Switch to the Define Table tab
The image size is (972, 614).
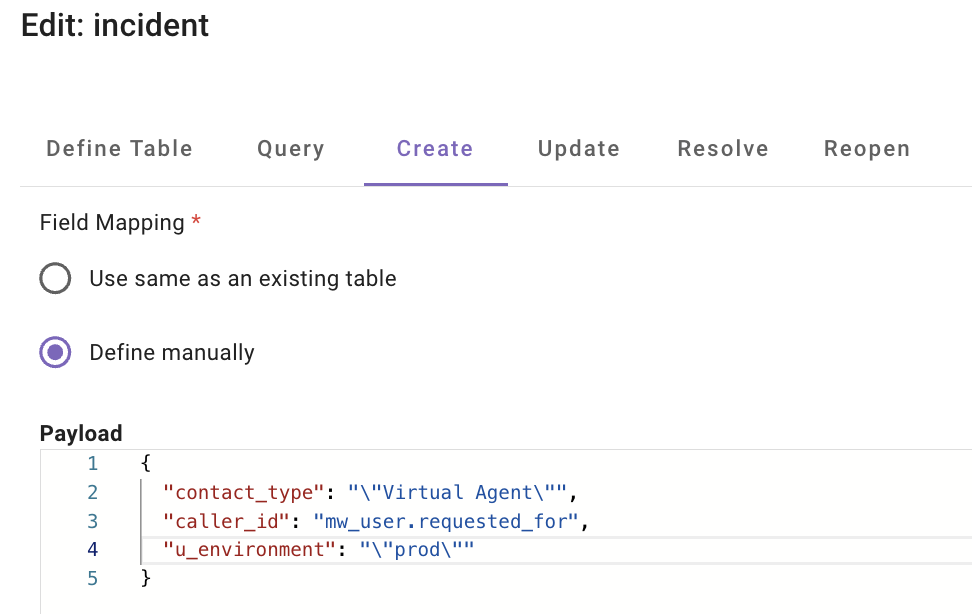click(119, 149)
